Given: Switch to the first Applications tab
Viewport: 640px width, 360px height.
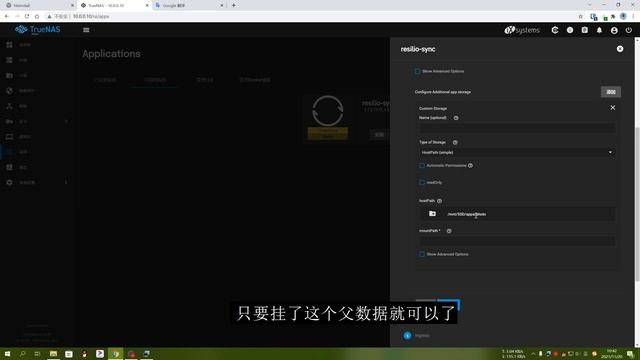Looking at the screenshot, I should click(x=105, y=80).
